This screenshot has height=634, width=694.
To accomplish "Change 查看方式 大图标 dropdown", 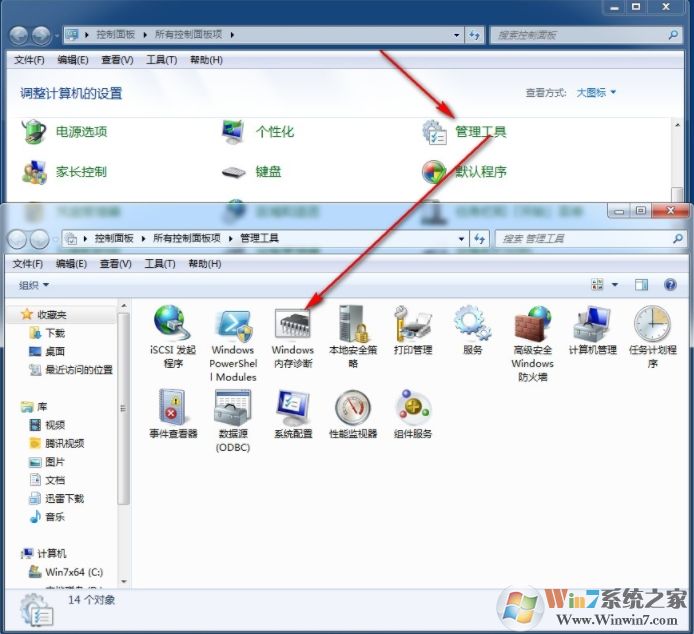I will tap(596, 93).
